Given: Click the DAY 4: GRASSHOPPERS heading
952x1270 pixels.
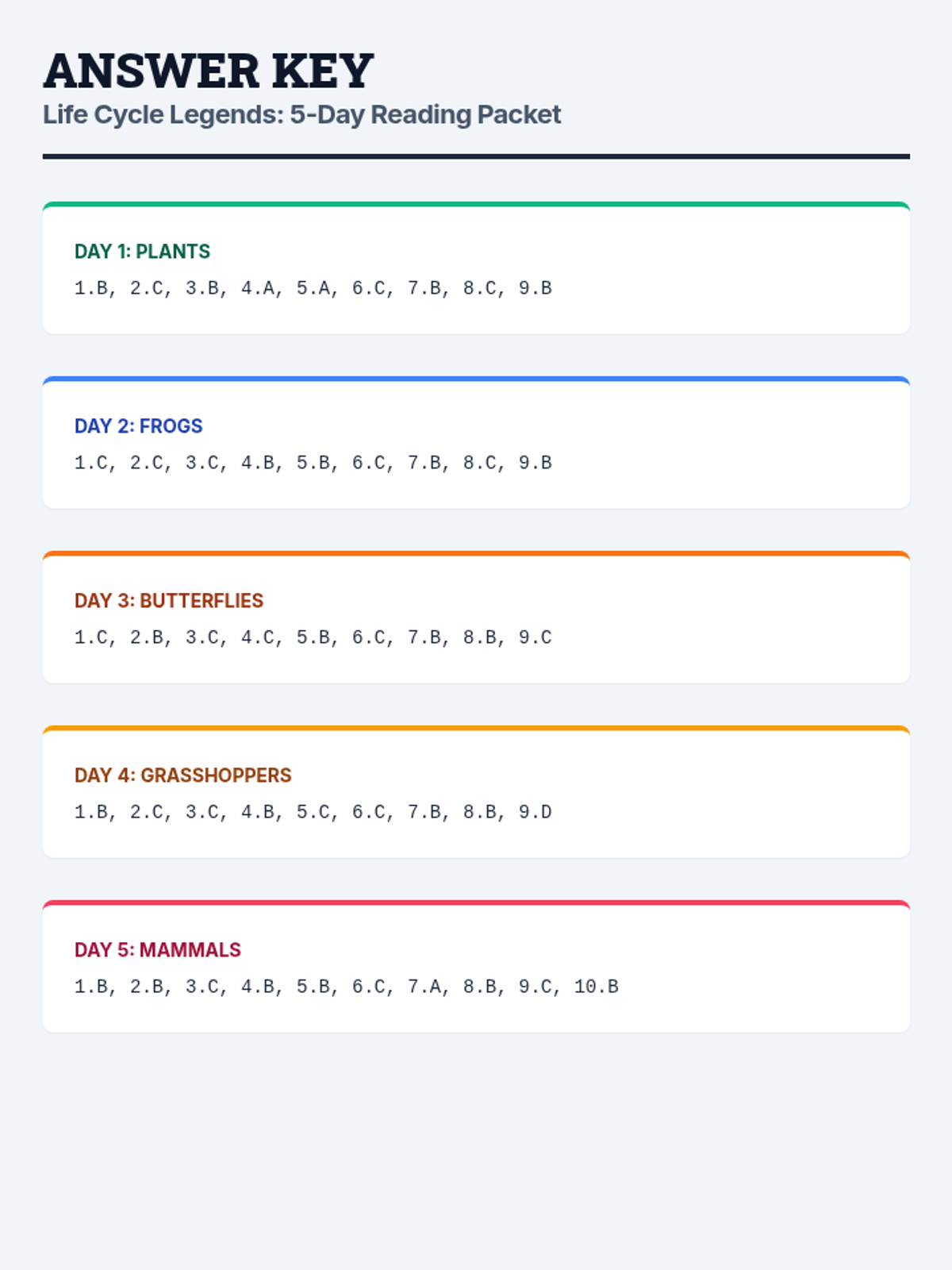Looking at the screenshot, I should tap(182, 775).
